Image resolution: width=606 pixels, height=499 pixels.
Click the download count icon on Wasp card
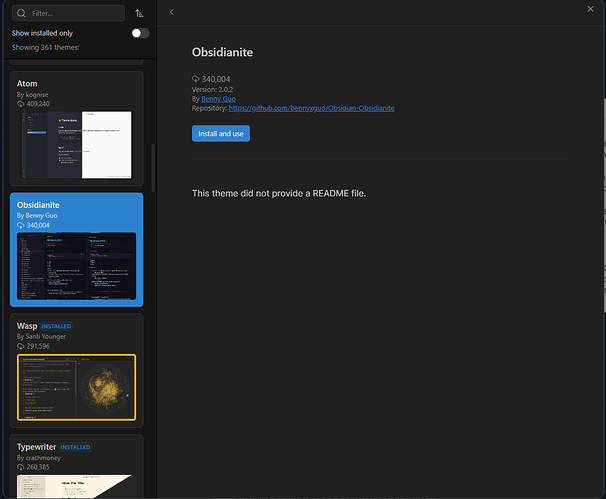tap(20, 346)
